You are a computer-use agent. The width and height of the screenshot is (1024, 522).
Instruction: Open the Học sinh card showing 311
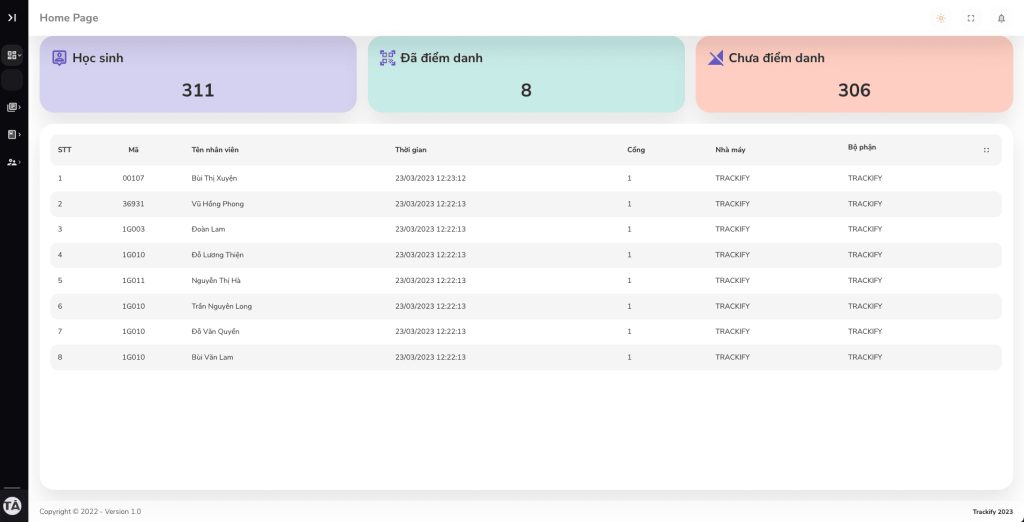click(x=198, y=75)
